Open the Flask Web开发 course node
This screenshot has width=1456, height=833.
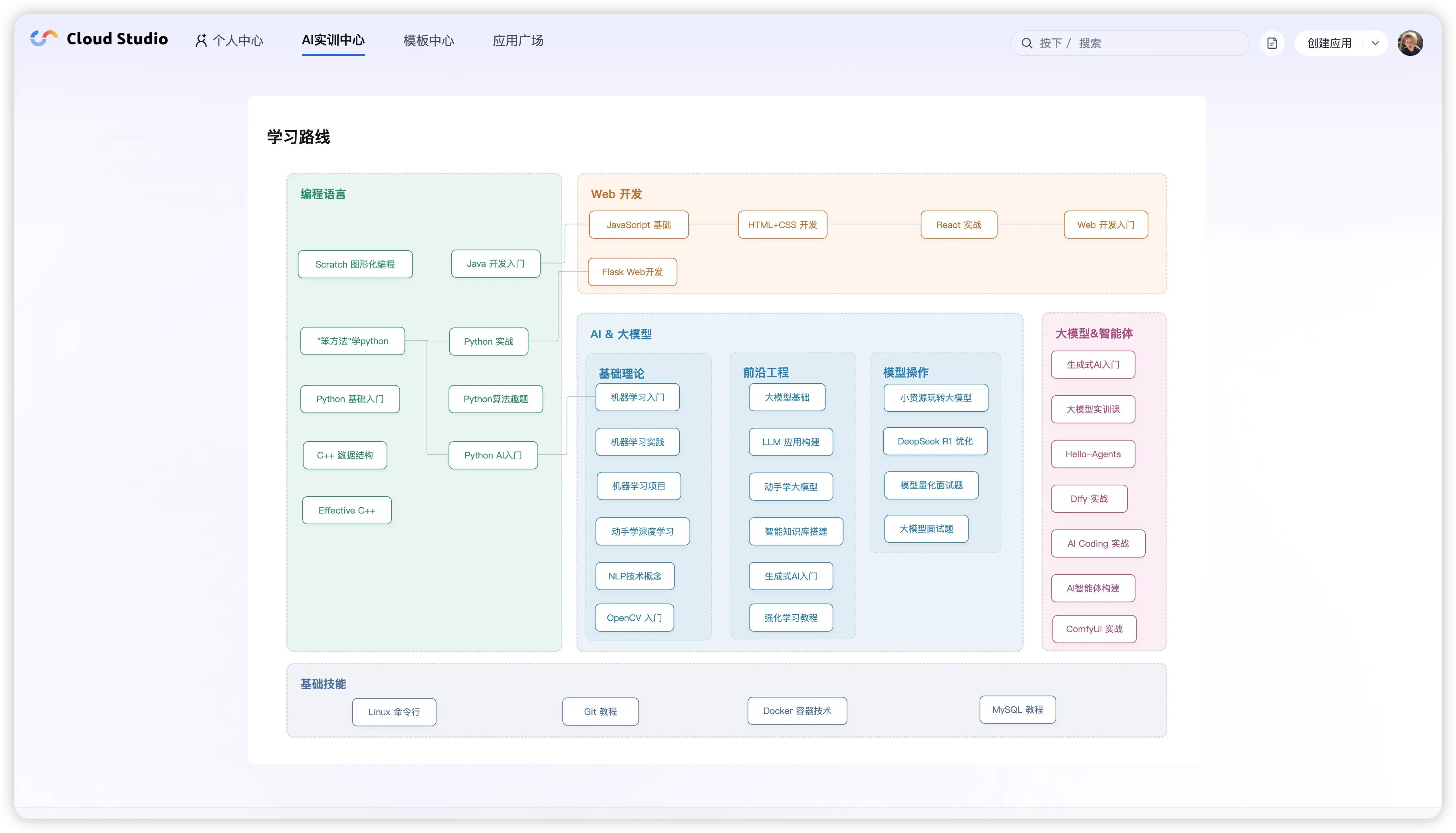pyautogui.click(x=632, y=272)
